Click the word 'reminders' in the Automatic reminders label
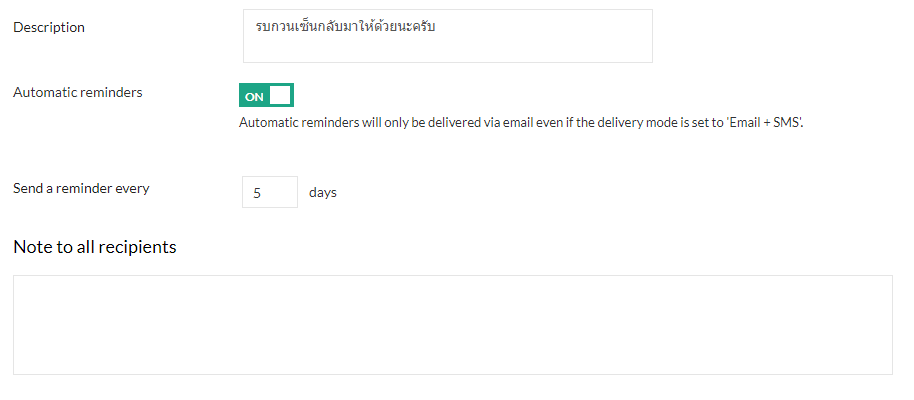 click(x=110, y=92)
